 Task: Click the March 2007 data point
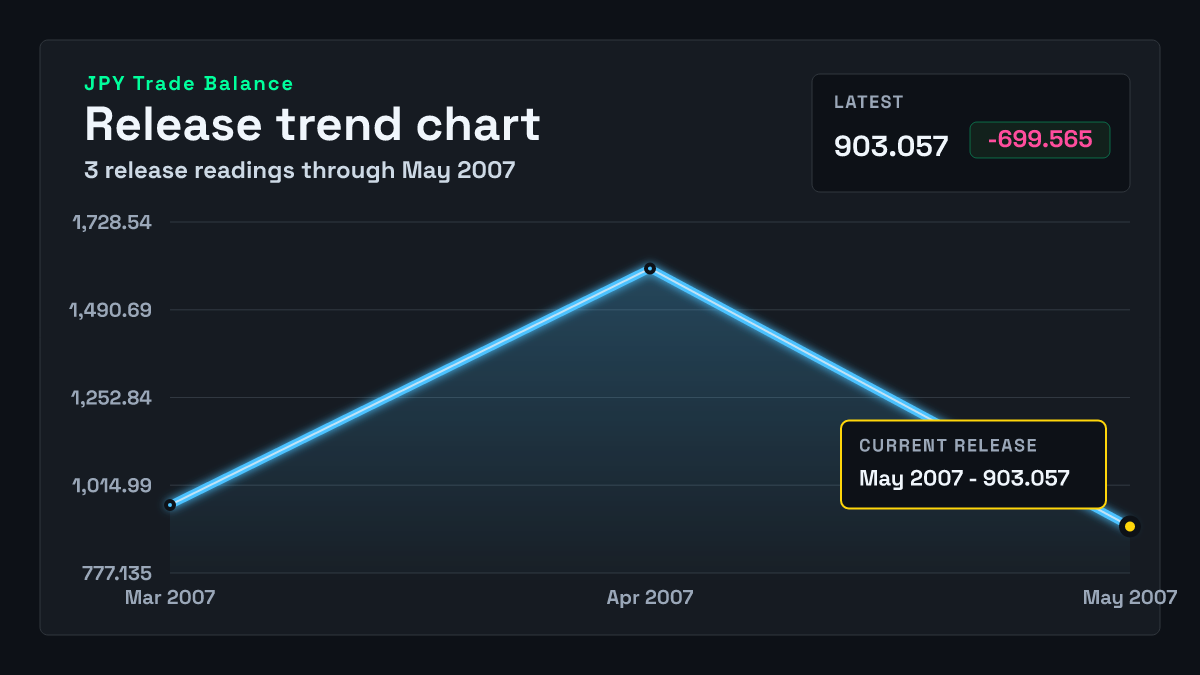click(170, 505)
